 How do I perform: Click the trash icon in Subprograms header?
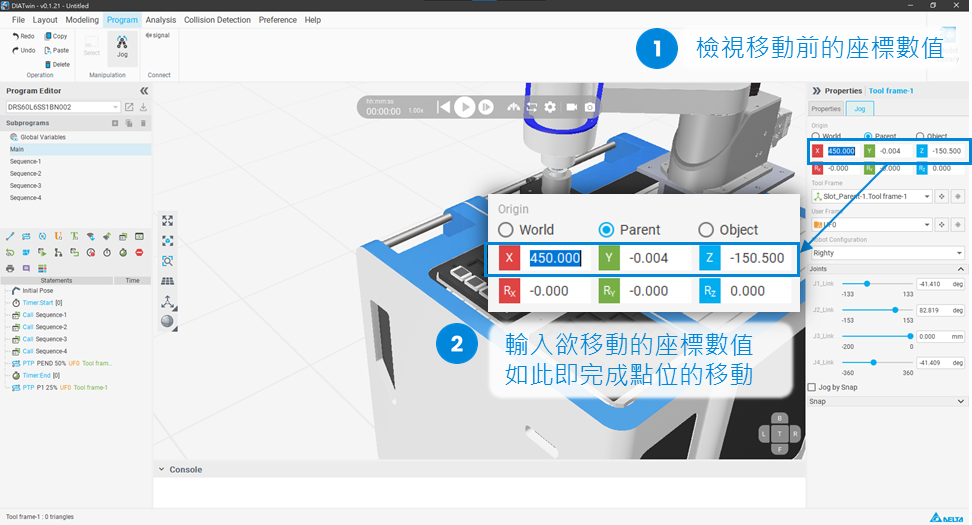(x=143, y=123)
